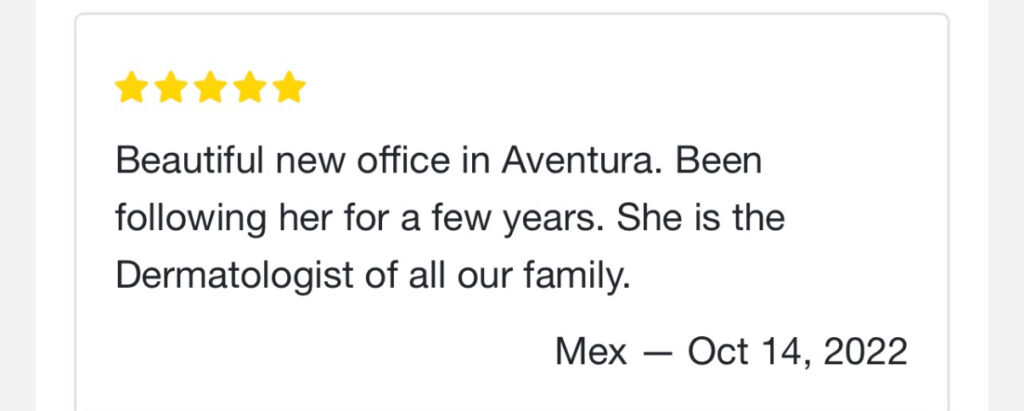Screen dimensions: 1024x411
Task: Click the fifth and last star
Action: pyautogui.click(x=288, y=88)
